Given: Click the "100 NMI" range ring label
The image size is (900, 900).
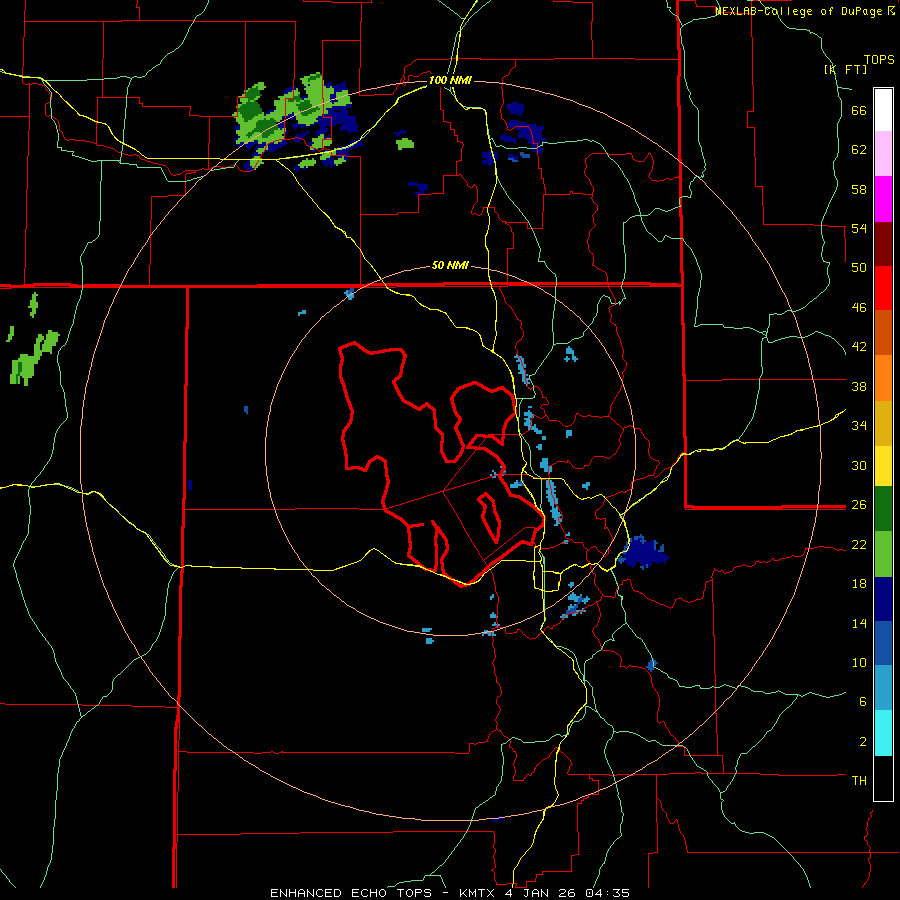Looking at the screenshot, I should pyautogui.click(x=450, y=80).
